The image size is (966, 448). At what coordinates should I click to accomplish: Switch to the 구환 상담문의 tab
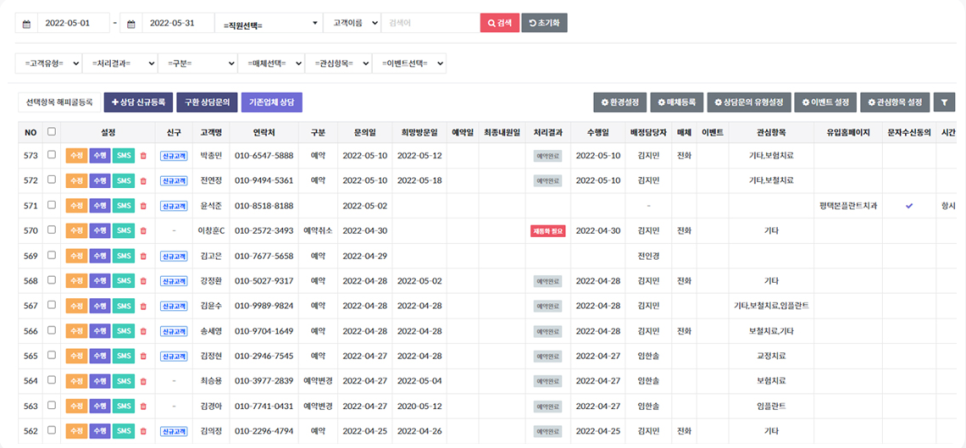coord(207,102)
